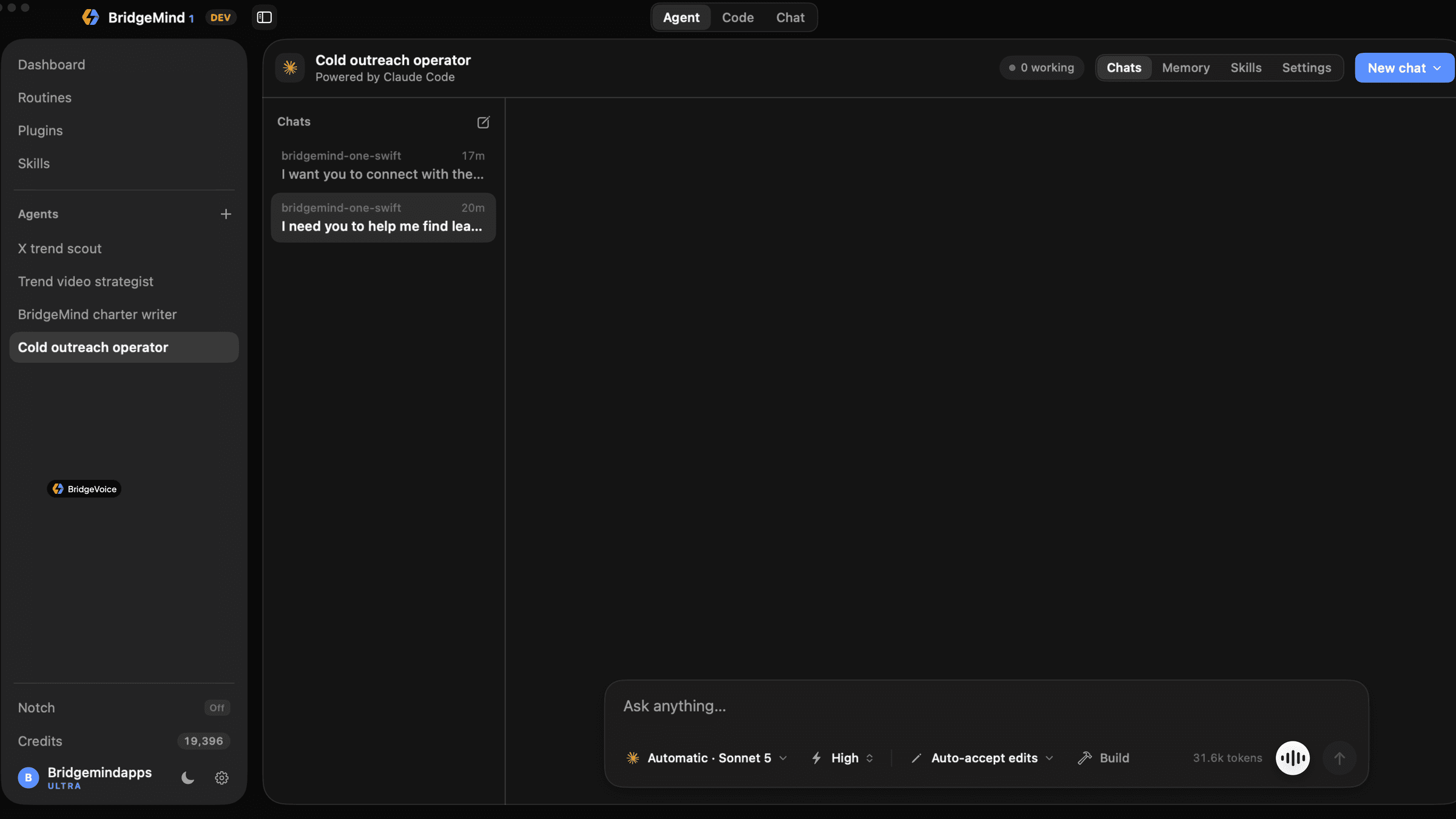Screen dimensions: 1456x819
Task: Activate the voice input waveform button
Action: [1293, 758]
